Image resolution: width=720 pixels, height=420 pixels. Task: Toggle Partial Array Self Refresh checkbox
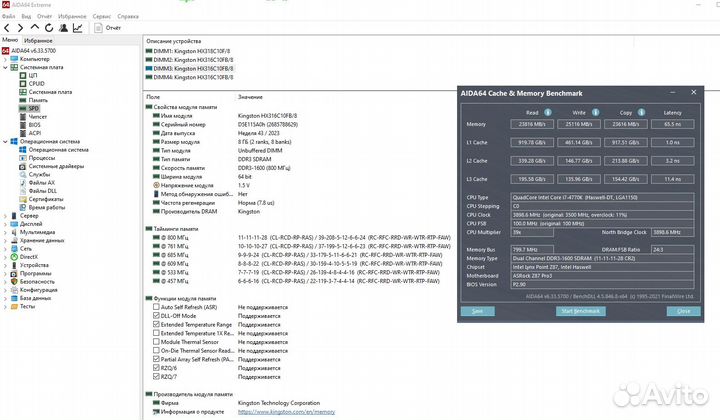(x=156, y=359)
